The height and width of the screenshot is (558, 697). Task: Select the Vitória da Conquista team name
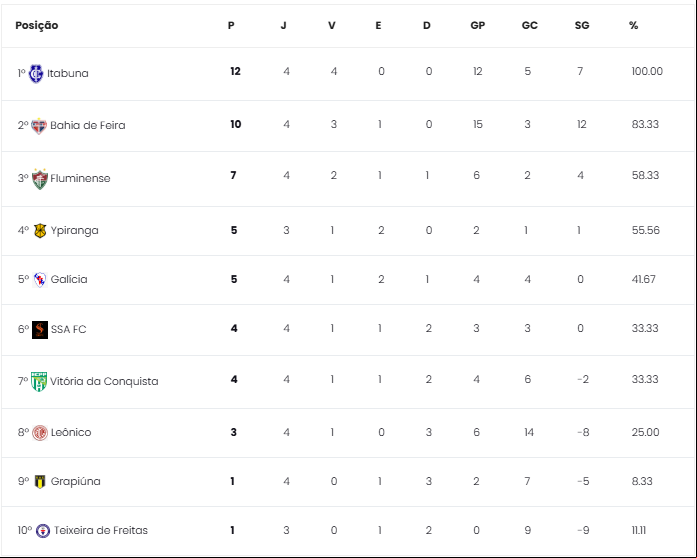(x=104, y=381)
